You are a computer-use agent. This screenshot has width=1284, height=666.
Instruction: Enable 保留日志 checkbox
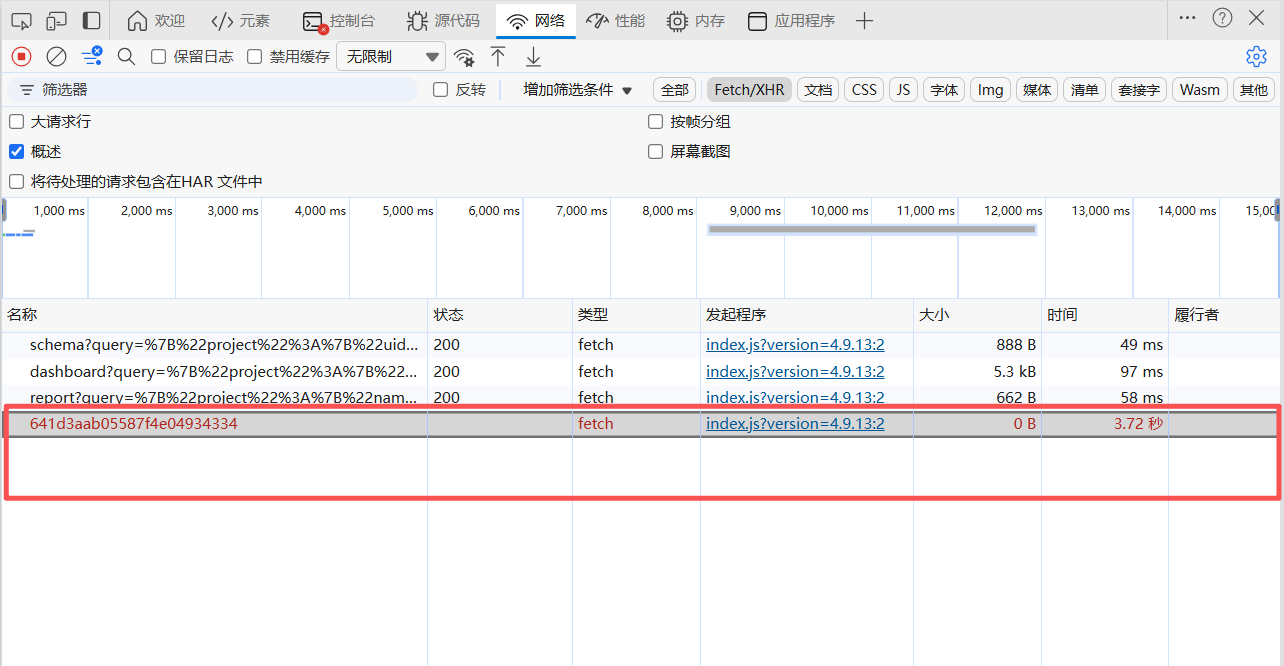click(156, 56)
